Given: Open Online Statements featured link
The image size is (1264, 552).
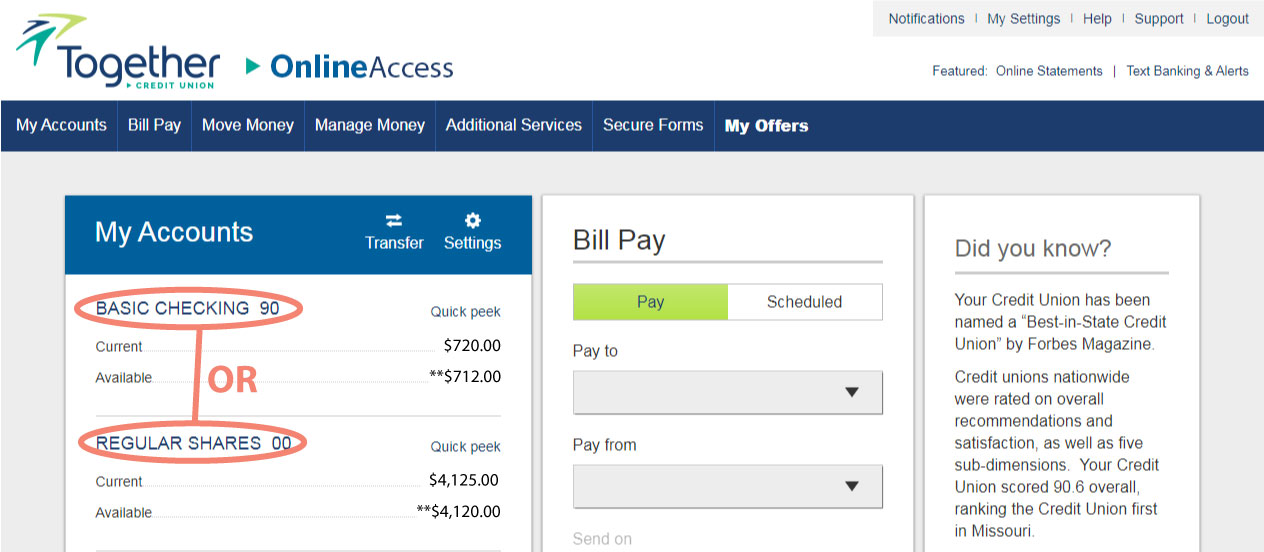Looking at the screenshot, I should point(1049,71).
